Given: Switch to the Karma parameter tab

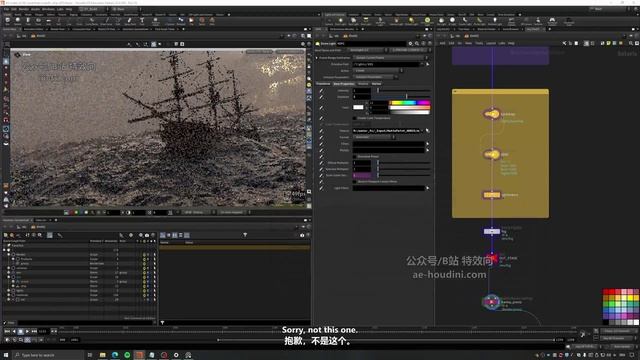Looking at the screenshot, I should point(376,84).
